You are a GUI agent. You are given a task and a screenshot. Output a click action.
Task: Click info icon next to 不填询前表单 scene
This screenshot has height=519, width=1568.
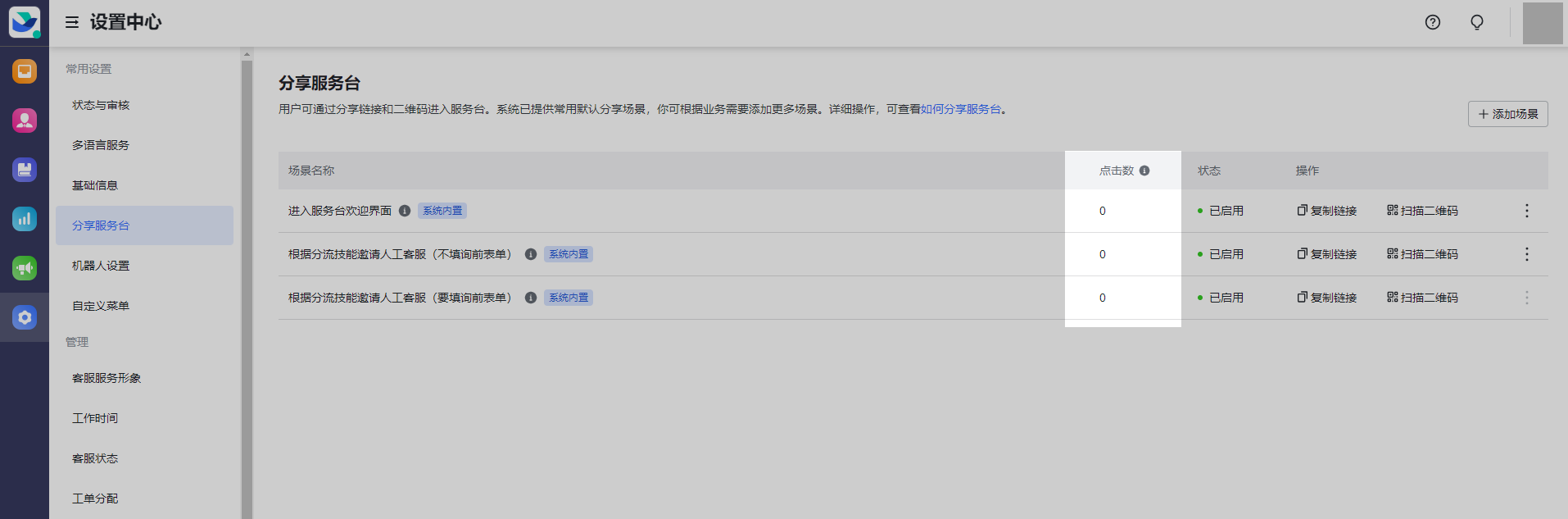531,254
